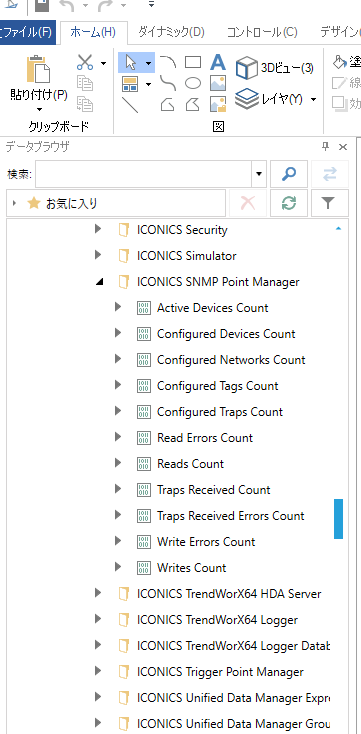Image resolution: width=361 pixels, height=734 pixels.
Task: Click the funnel filter icon
Action: (329, 203)
